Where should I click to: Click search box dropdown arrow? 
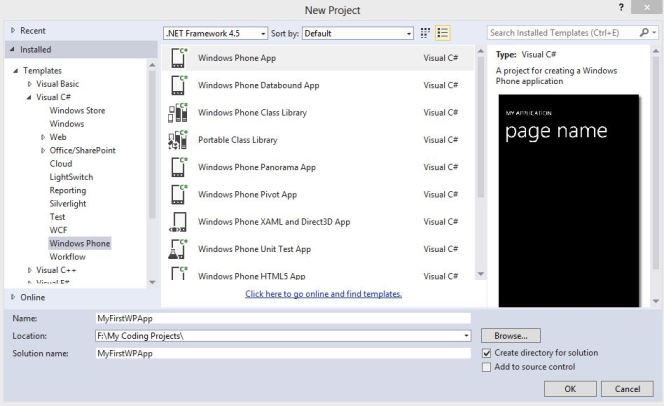654,33
